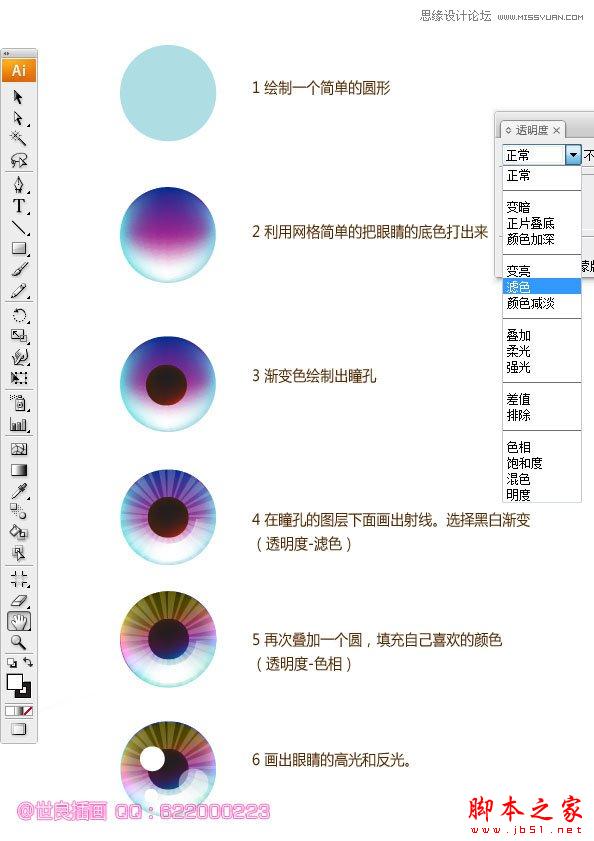Select the Symbol Sprayer tool
Viewport: 594px width, 841px height.
click(19, 402)
